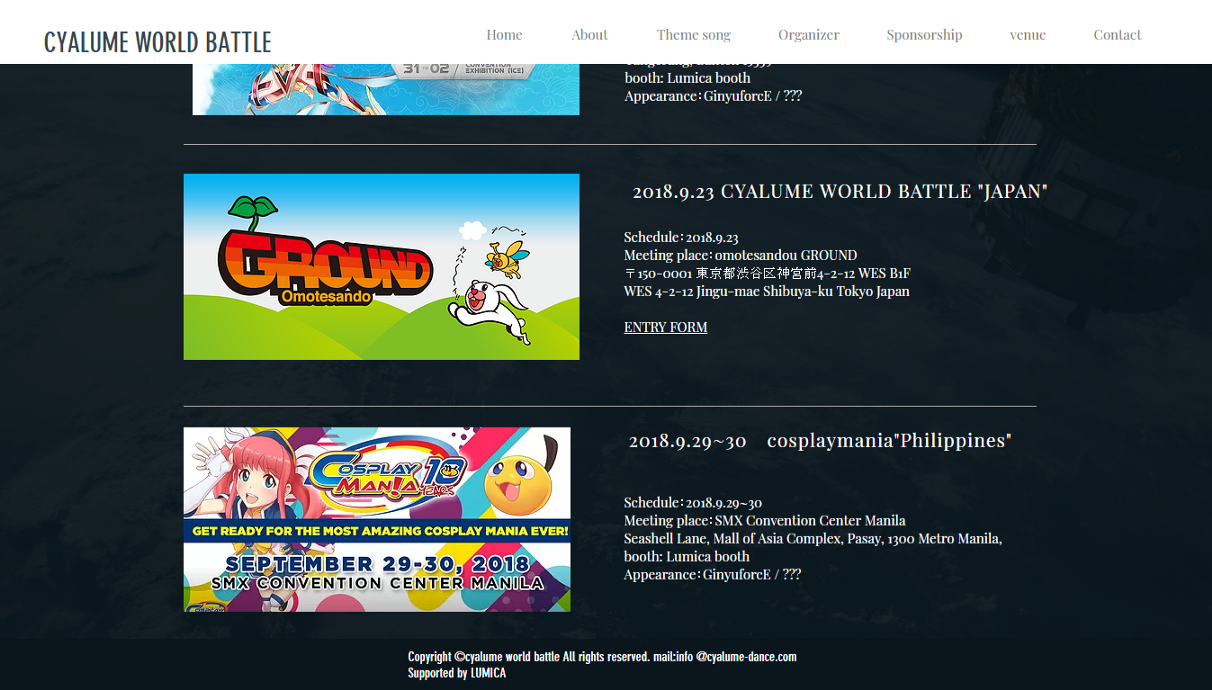Open the ENTRY FORM link

click(665, 327)
